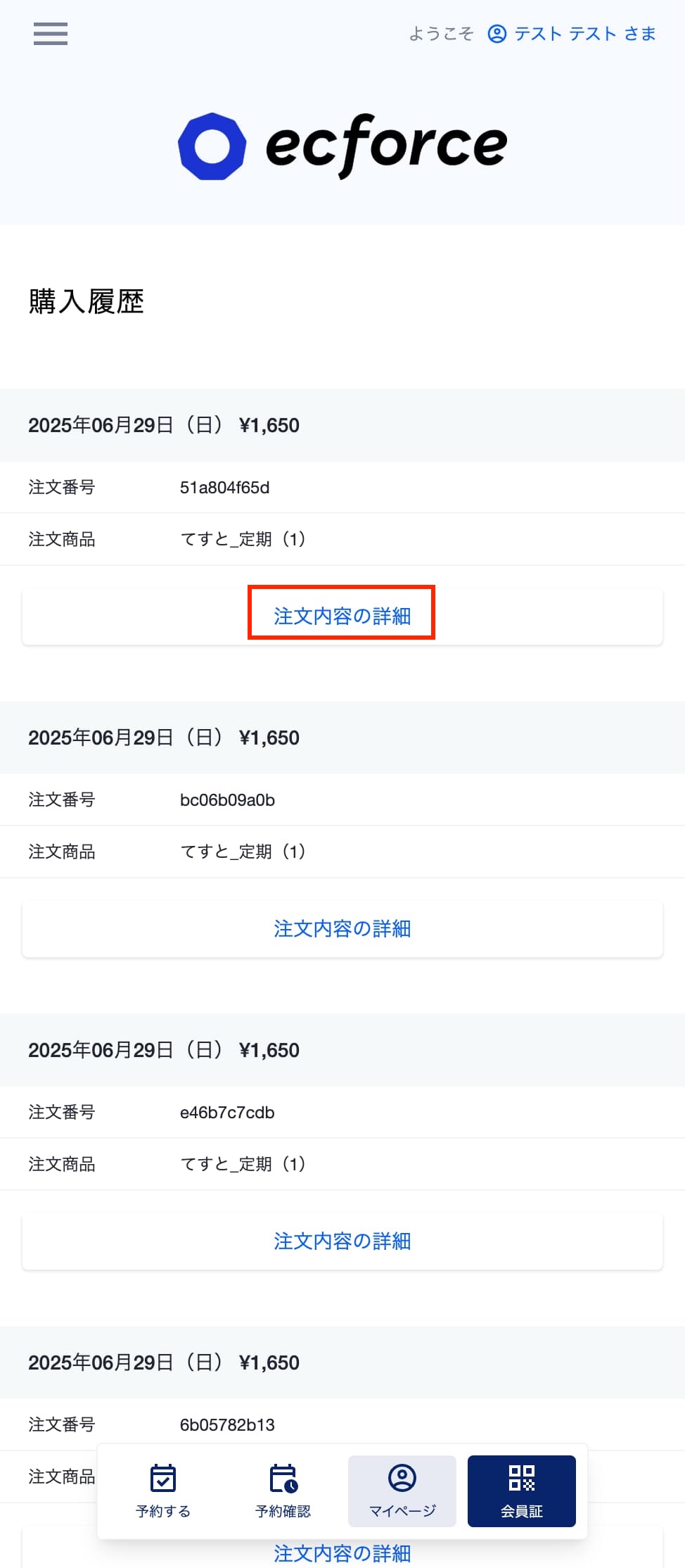
Task: Open 注文内容の詳細 for order e46b7c7cdb
Action: click(342, 1241)
